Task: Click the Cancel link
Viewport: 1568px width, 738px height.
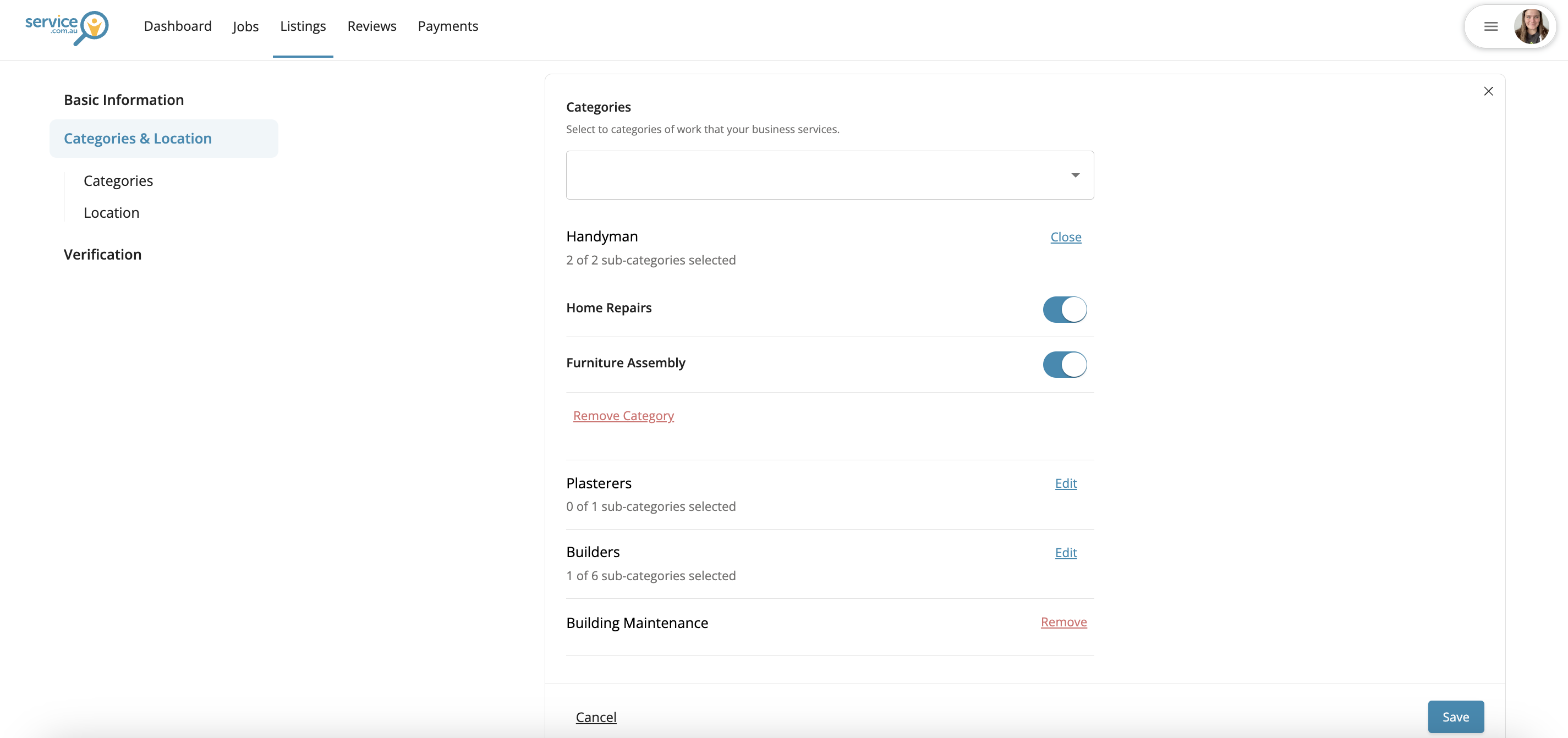Action: click(595, 717)
